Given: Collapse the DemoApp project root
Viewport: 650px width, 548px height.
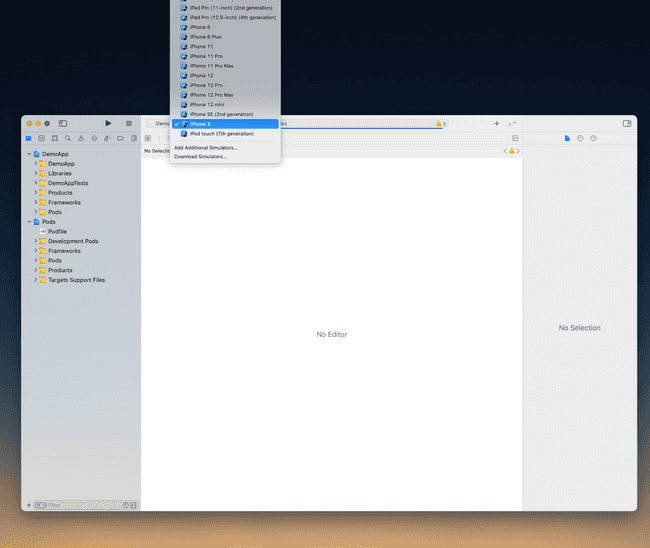Looking at the screenshot, I should click(29, 154).
